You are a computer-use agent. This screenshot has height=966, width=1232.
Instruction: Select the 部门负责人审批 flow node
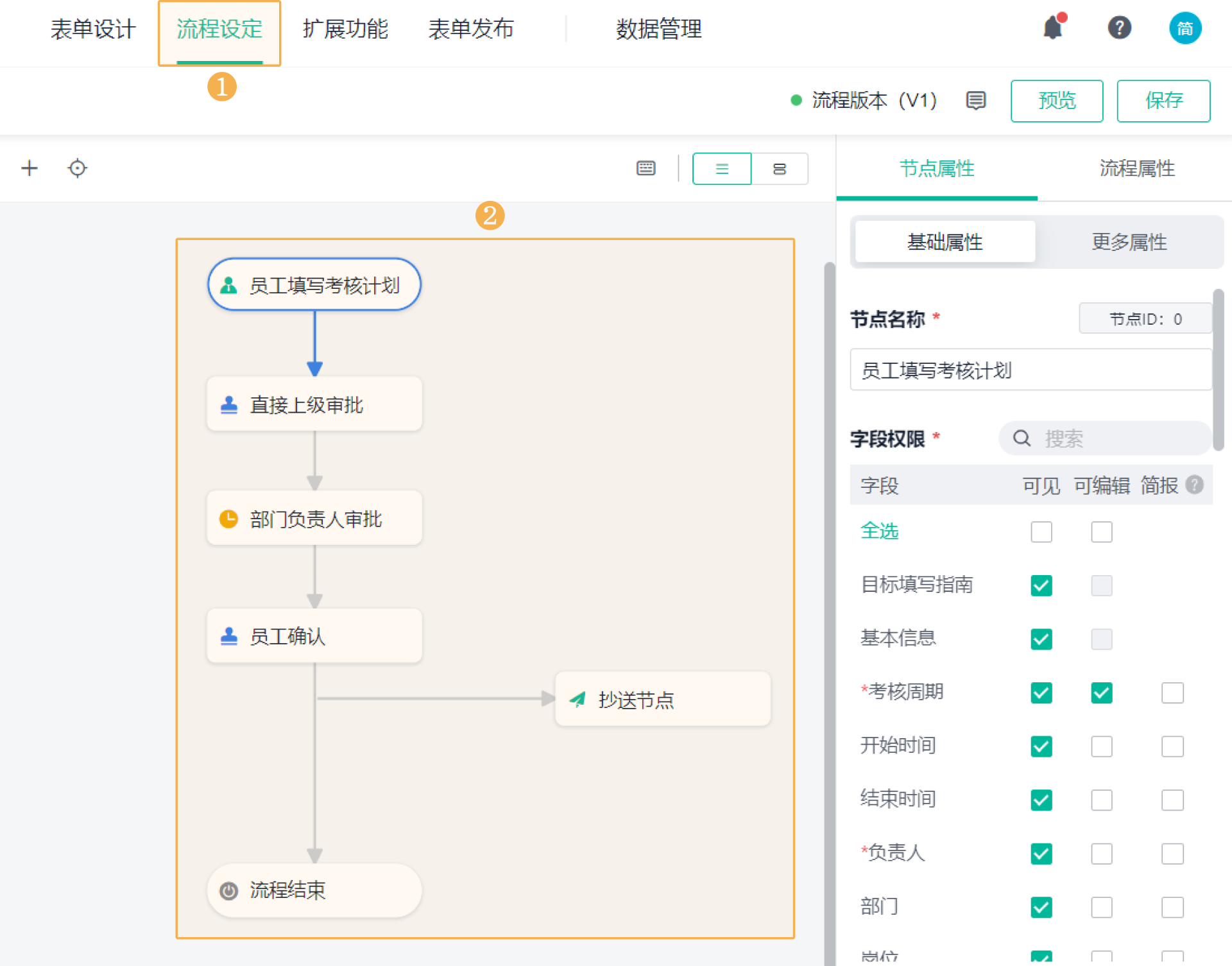[314, 519]
